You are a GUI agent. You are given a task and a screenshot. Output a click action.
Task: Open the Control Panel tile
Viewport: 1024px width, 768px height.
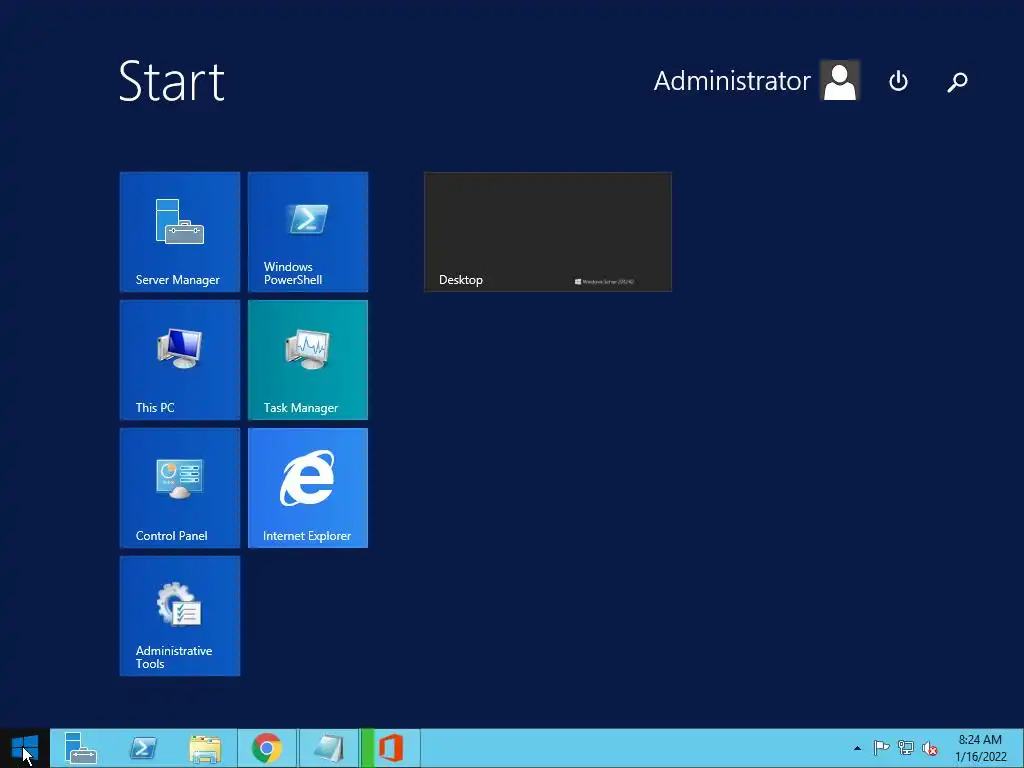click(x=180, y=488)
